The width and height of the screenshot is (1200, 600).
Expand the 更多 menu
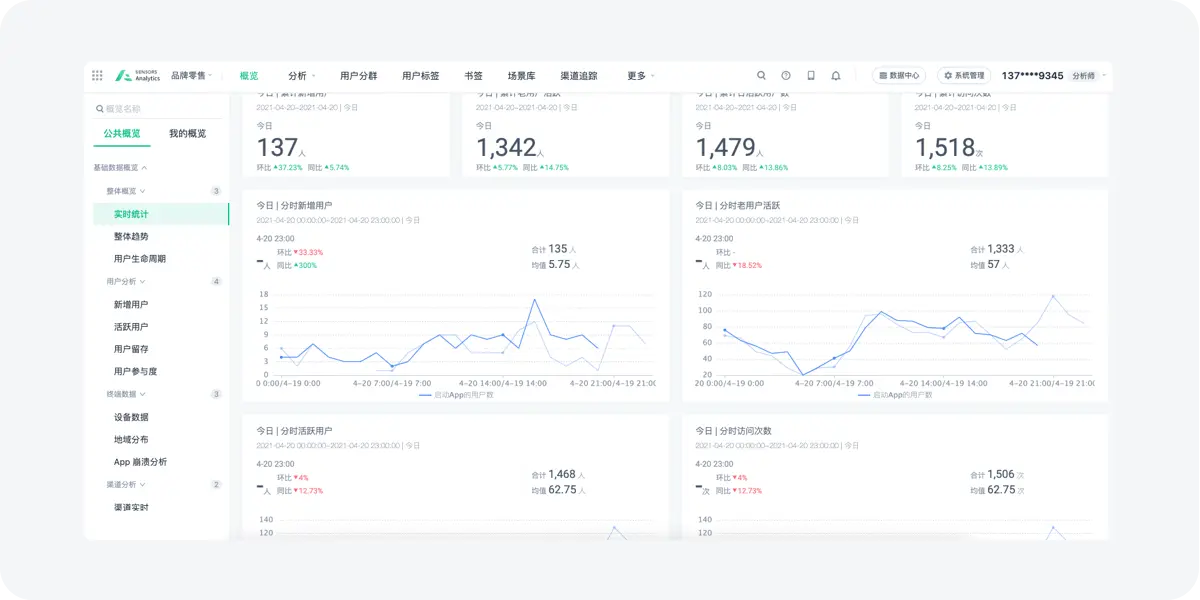click(x=641, y=75)
